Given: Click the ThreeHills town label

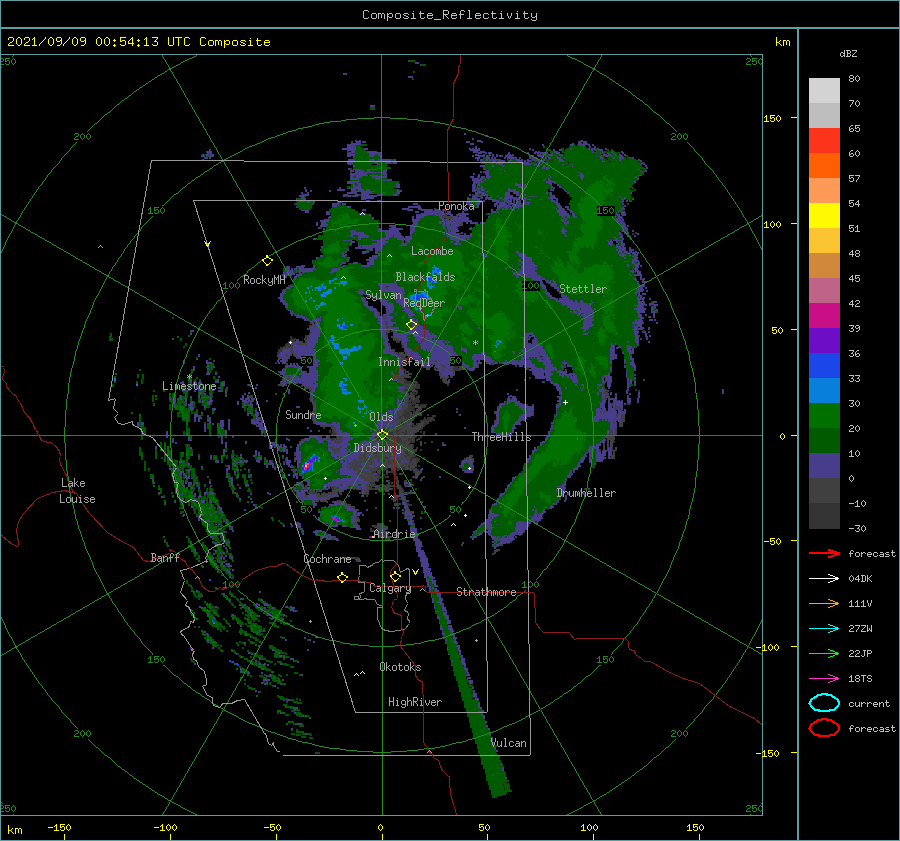Looking at the screenshot, I should pyautogui.click(x=502, y=437).
